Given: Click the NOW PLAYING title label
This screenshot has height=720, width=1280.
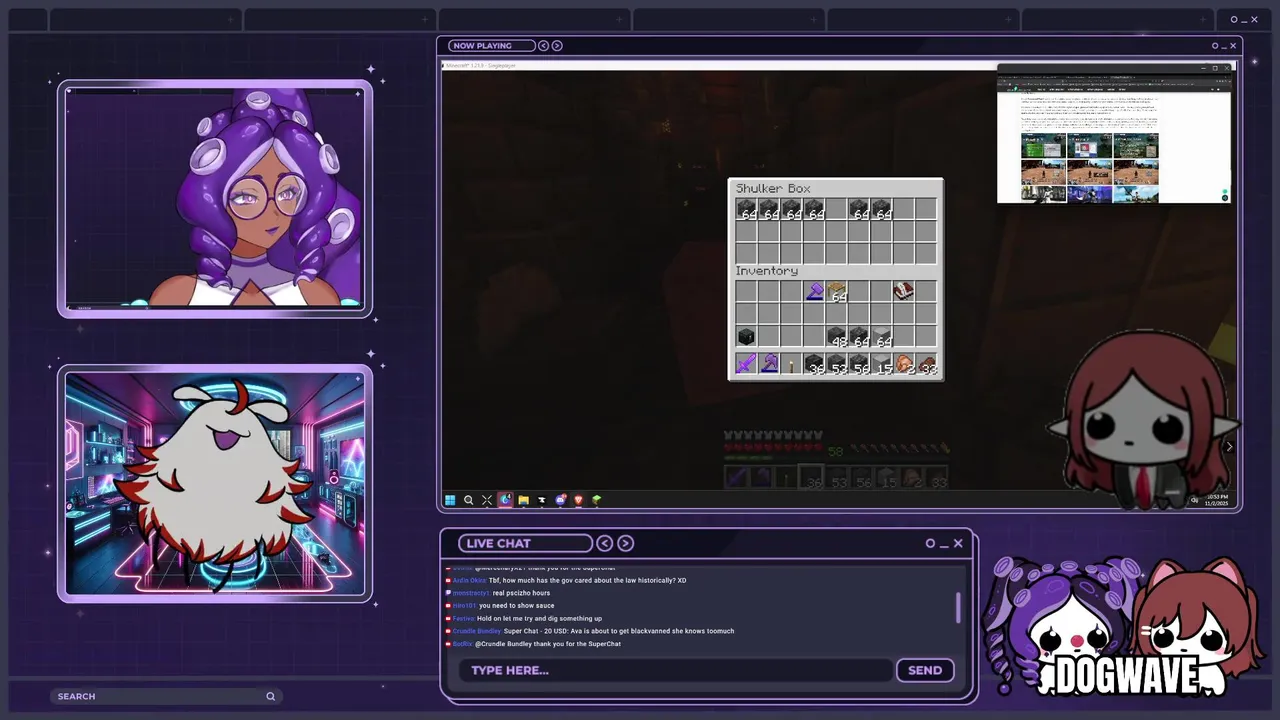Looking at the screenshot, I should coord(481,45).
